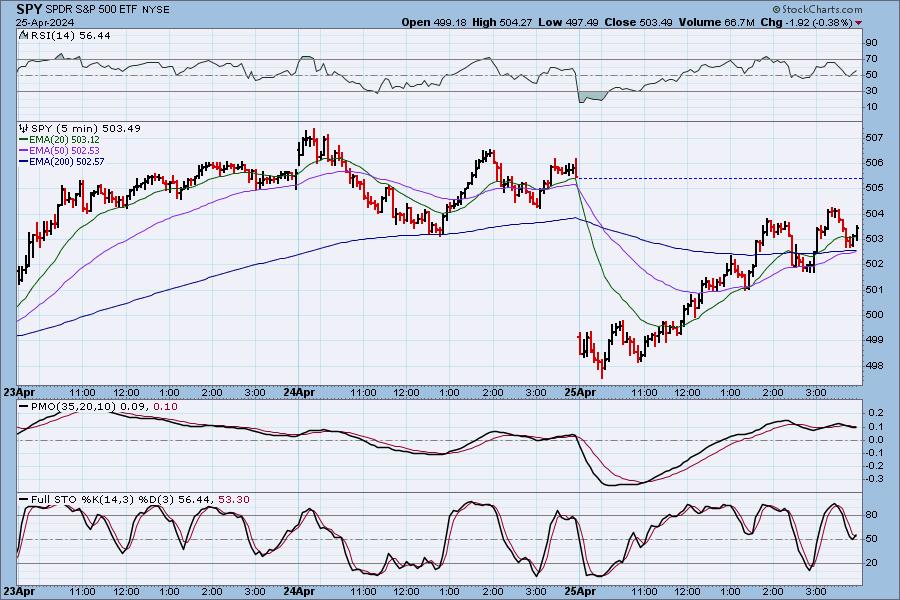The height and width of the screenshot is (600, 900).
Task: Click the SPDR S&P 500 ETF name
Action: pyautogui.click(x=92, y=10)
